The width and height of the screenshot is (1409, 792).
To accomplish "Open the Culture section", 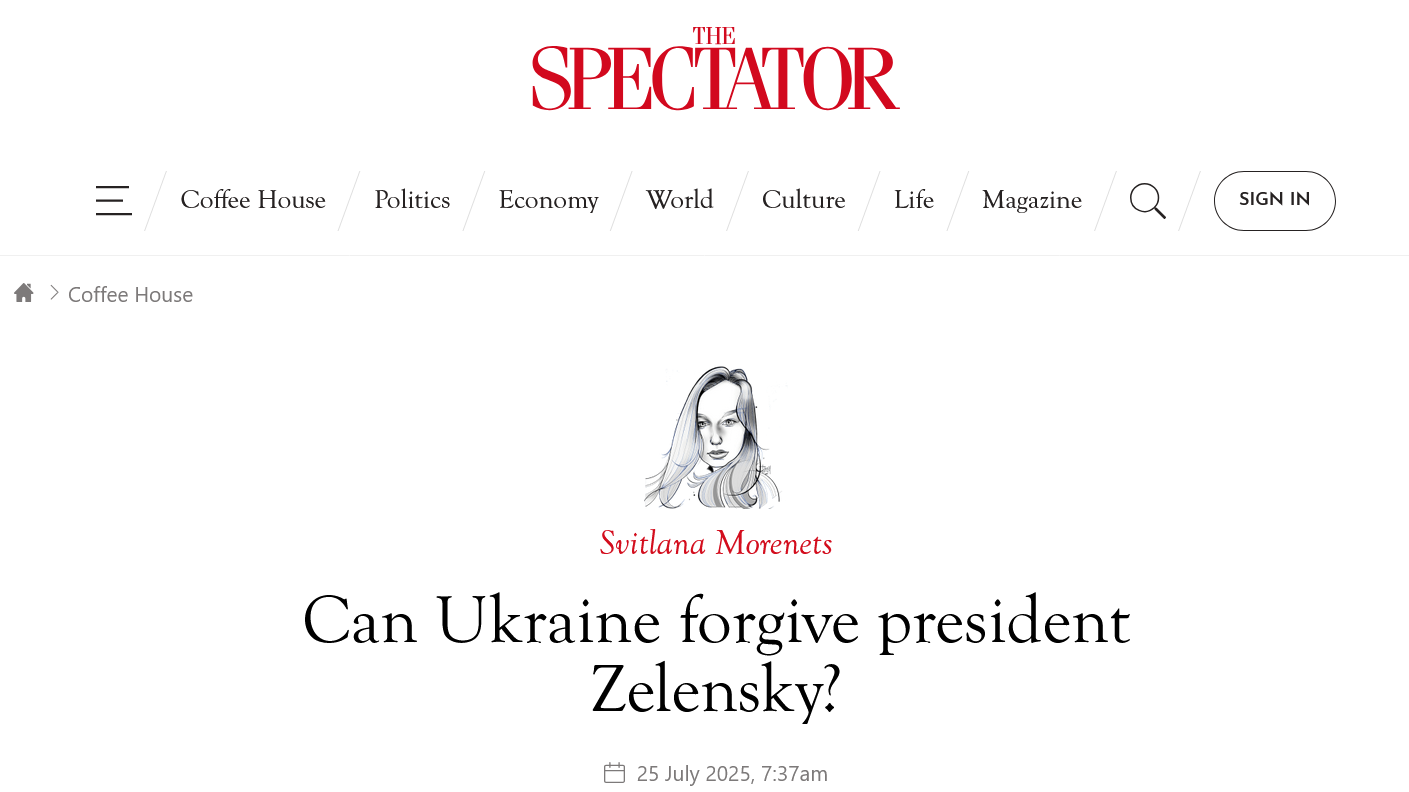I will click(x=804, y=200).
